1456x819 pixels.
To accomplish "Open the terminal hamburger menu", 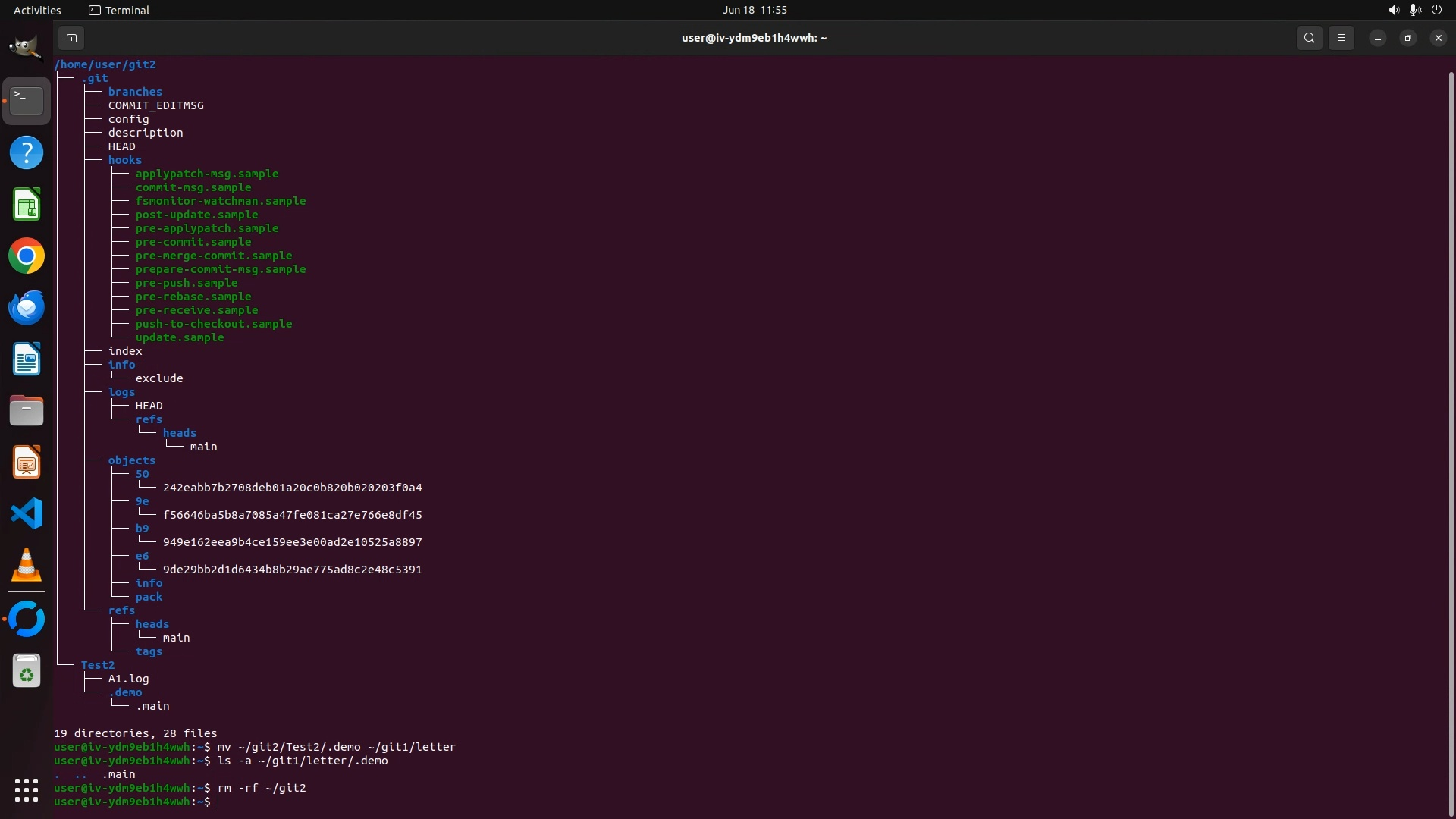I will tap(1341, 38).
